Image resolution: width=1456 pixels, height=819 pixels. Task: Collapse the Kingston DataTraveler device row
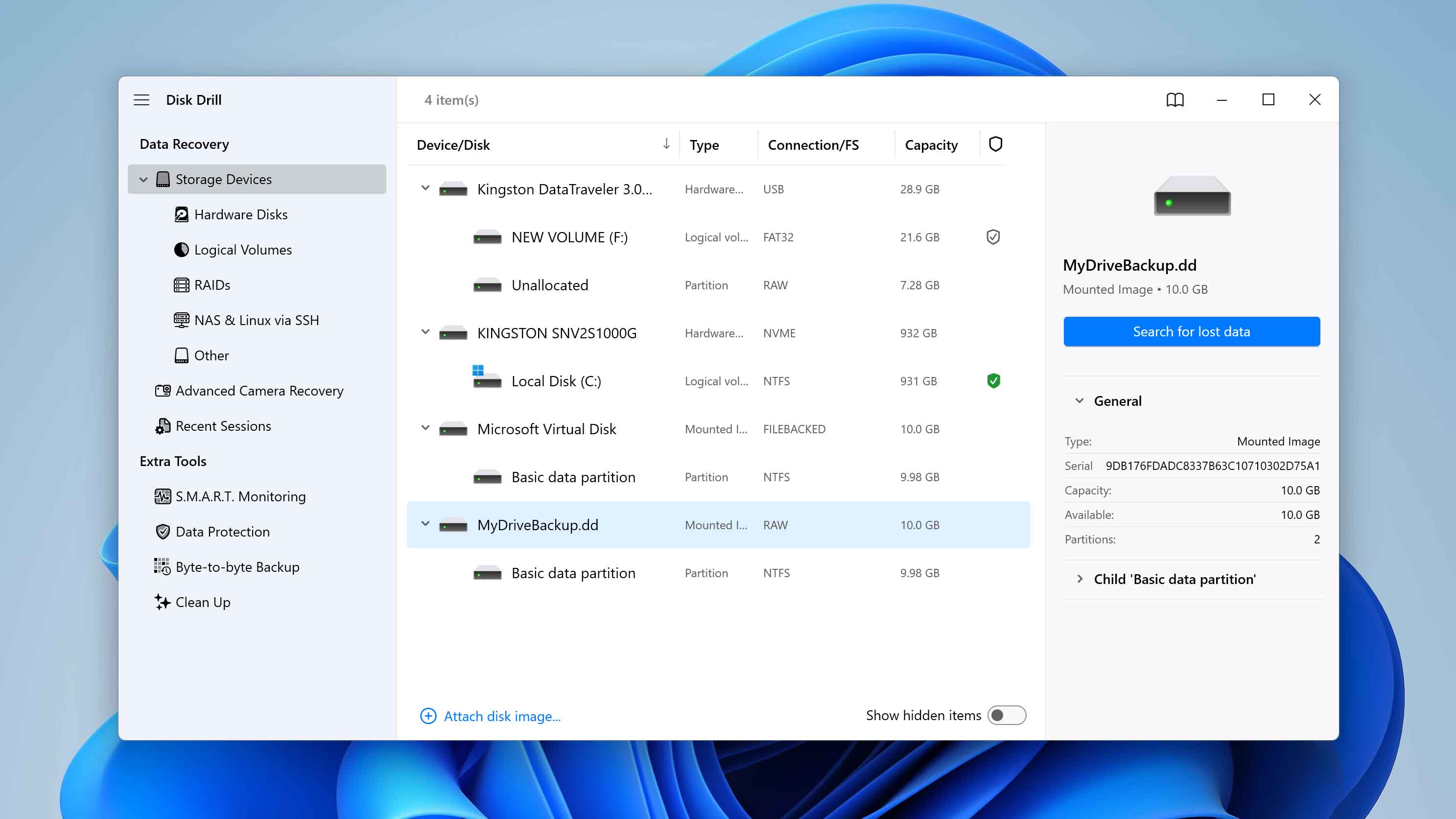(x=425, y=189)
